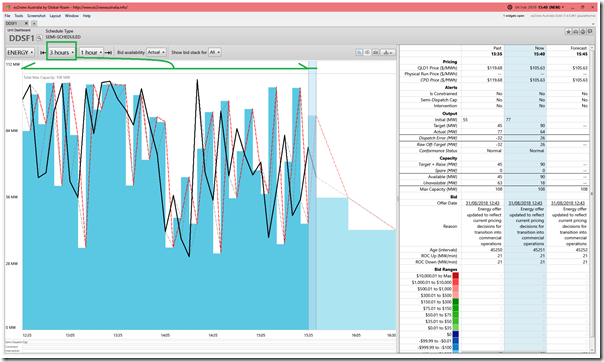Open the Screenshot menu
Image resolution: width=604 pixels, height=362 pixels.
click(x=36, y=16)
